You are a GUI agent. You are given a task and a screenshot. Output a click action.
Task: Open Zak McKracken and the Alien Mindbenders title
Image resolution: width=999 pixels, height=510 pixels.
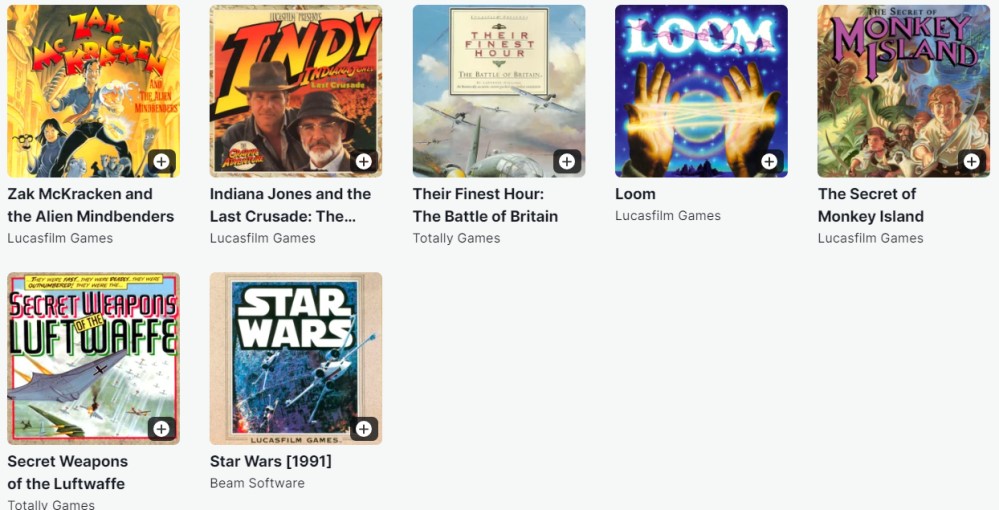point(90,205)
